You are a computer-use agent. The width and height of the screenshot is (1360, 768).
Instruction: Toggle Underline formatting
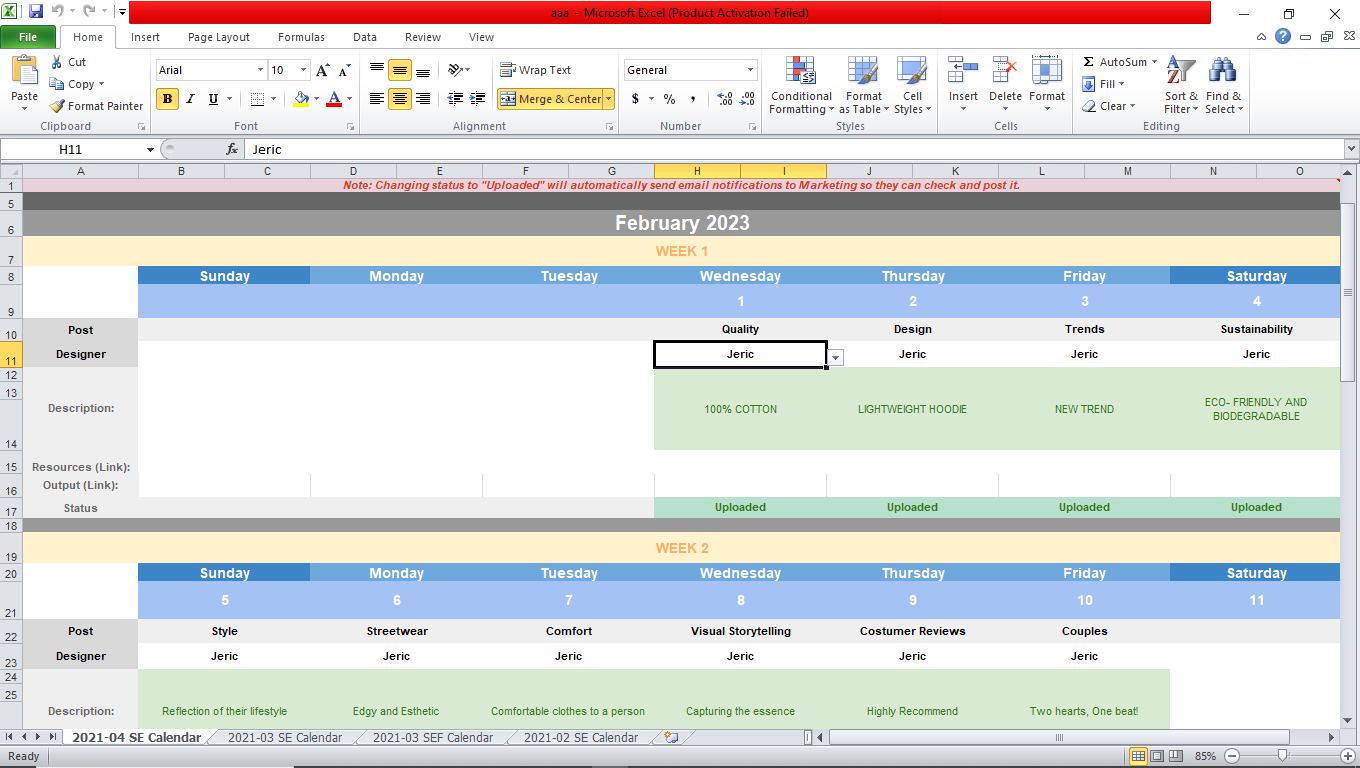(213, 99)
